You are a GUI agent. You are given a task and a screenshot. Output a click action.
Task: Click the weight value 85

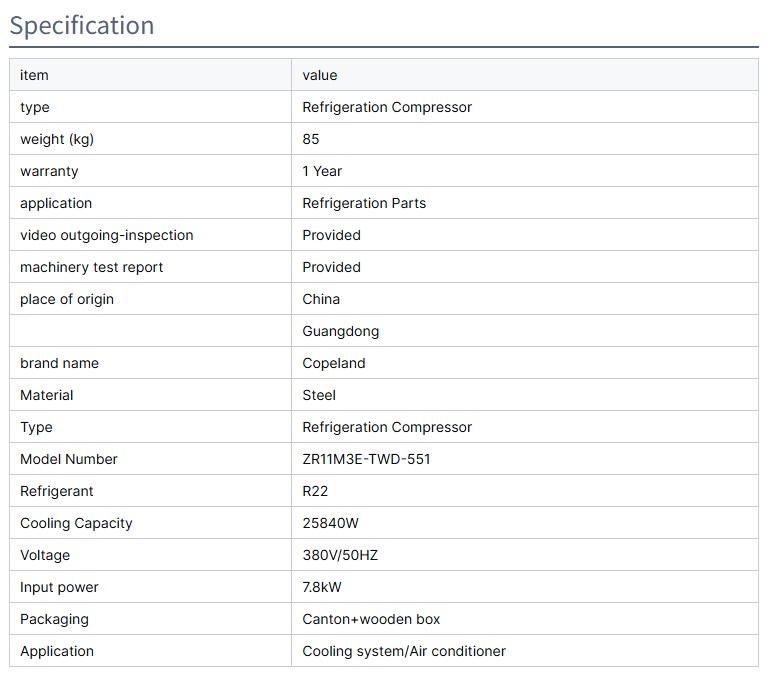coord(311,139)
